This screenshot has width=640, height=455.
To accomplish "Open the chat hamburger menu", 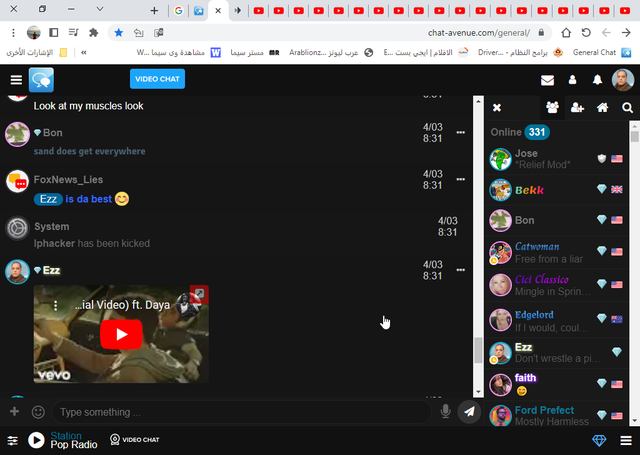I will tap(16, 80).
